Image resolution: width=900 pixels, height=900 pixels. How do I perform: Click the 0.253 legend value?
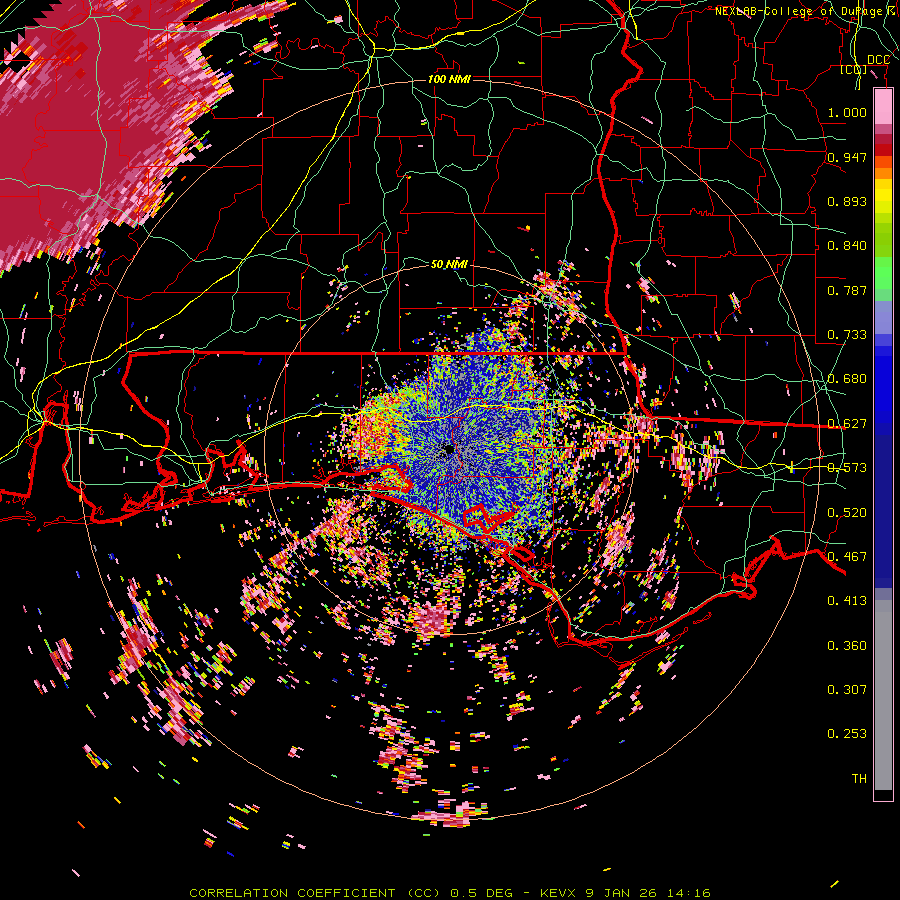pyautogui.click(x=847, y=734)
